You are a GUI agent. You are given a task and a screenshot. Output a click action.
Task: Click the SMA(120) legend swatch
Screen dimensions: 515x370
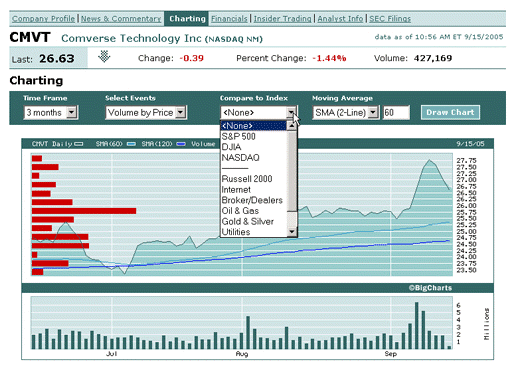coord(181,144)
